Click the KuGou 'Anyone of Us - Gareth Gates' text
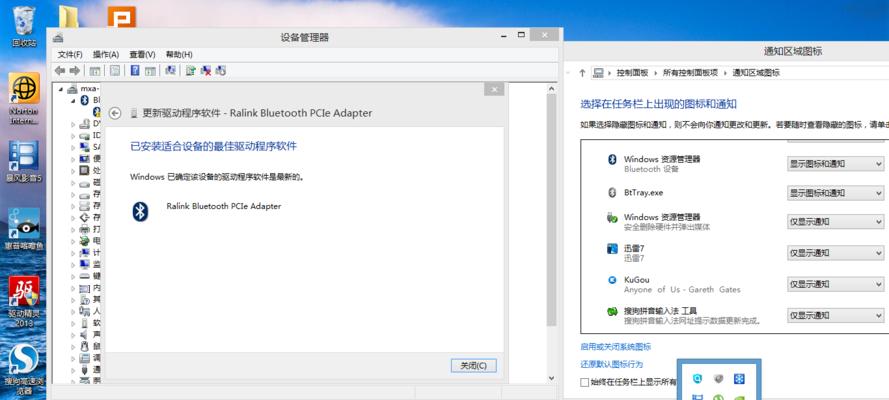 tap(682, 290)
